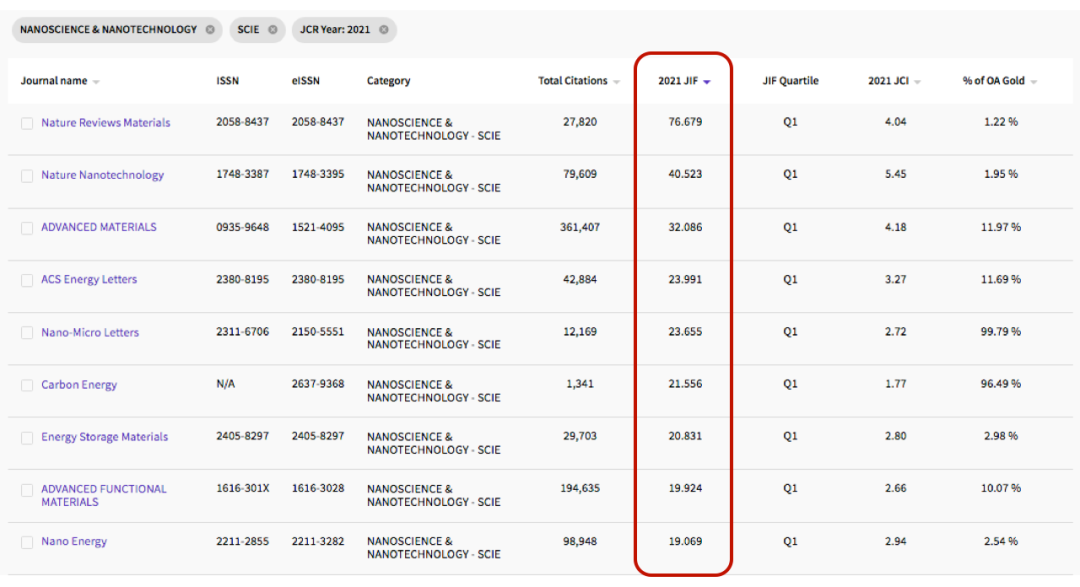
Task: Select checkbox for ADVANCED MATERIALS row
Action: click(27, 228)
